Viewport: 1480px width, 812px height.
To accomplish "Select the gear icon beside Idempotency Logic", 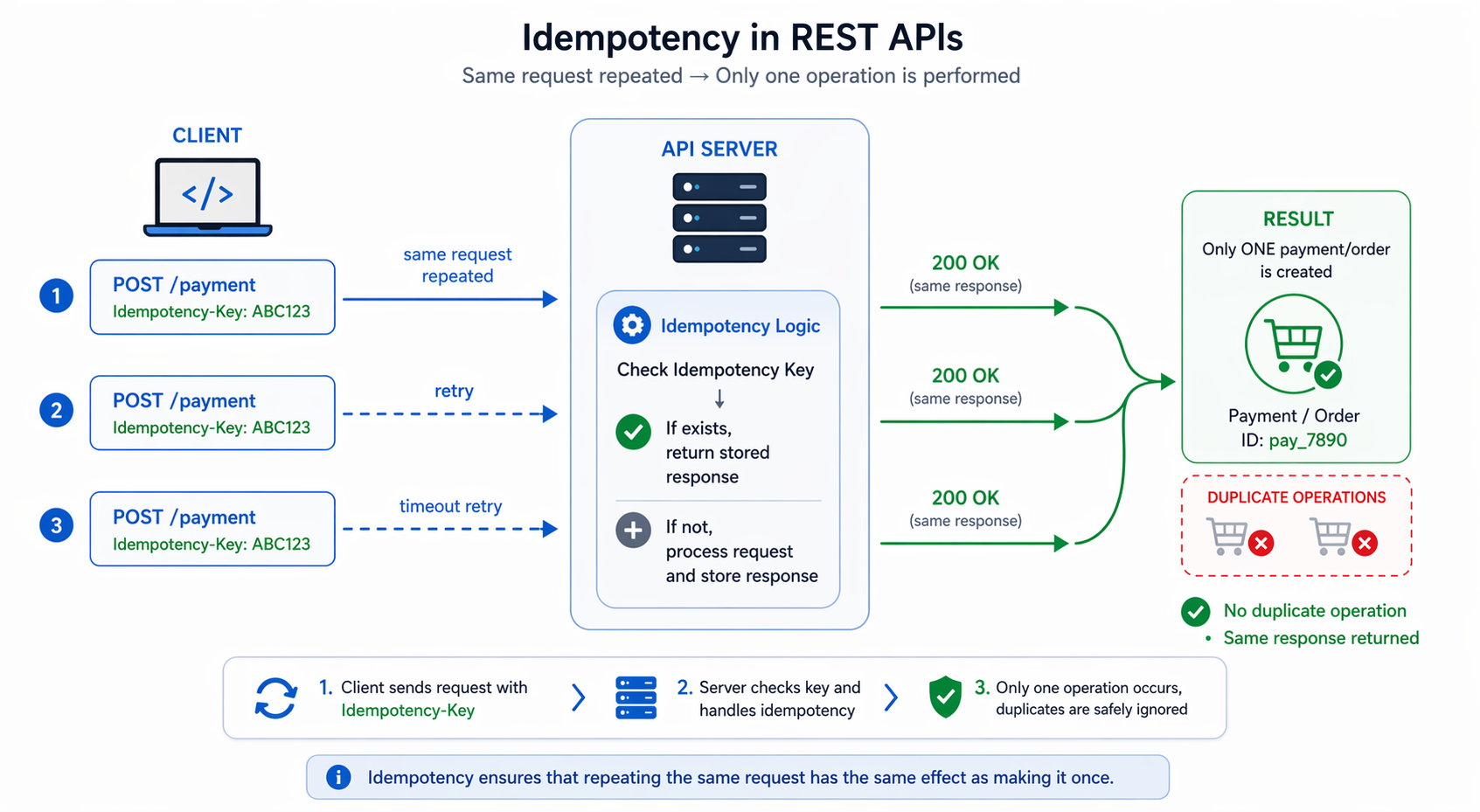I will [x=632, y=325].
